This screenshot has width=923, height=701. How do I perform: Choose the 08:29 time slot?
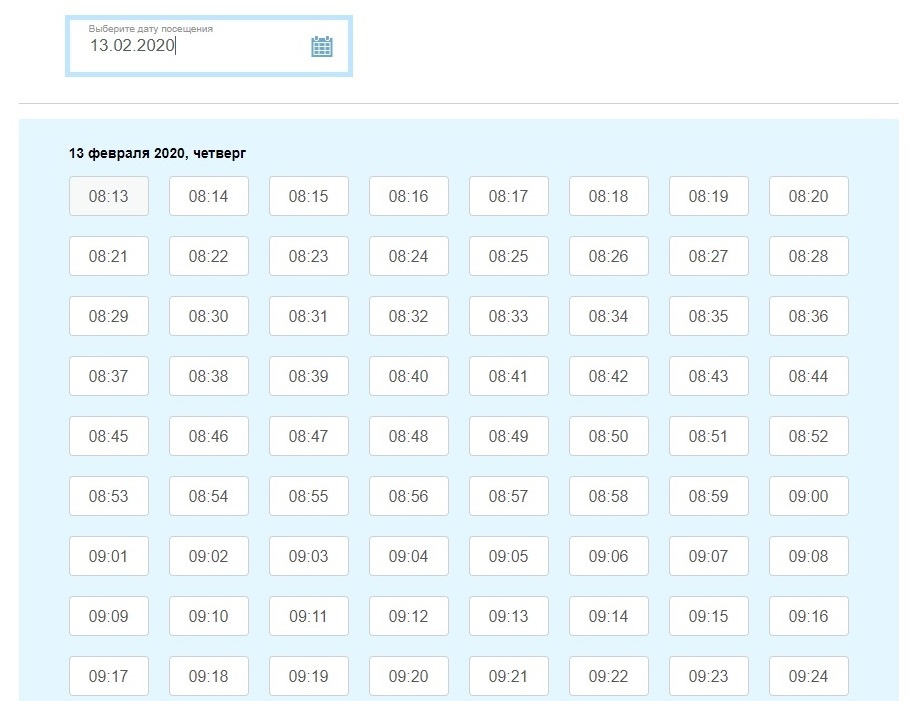click(x=109, y=316)
